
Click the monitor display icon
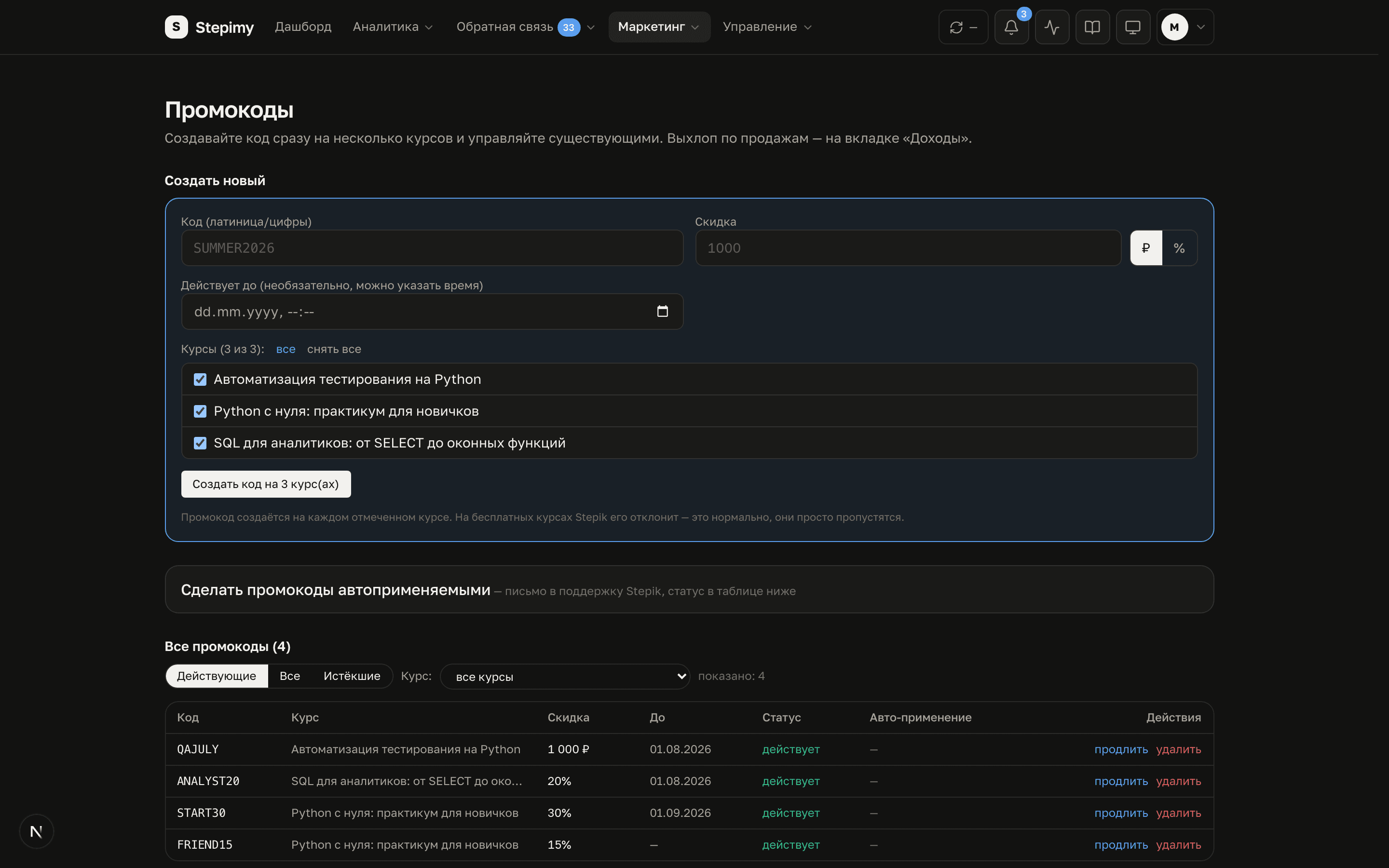click(1132, 27)
